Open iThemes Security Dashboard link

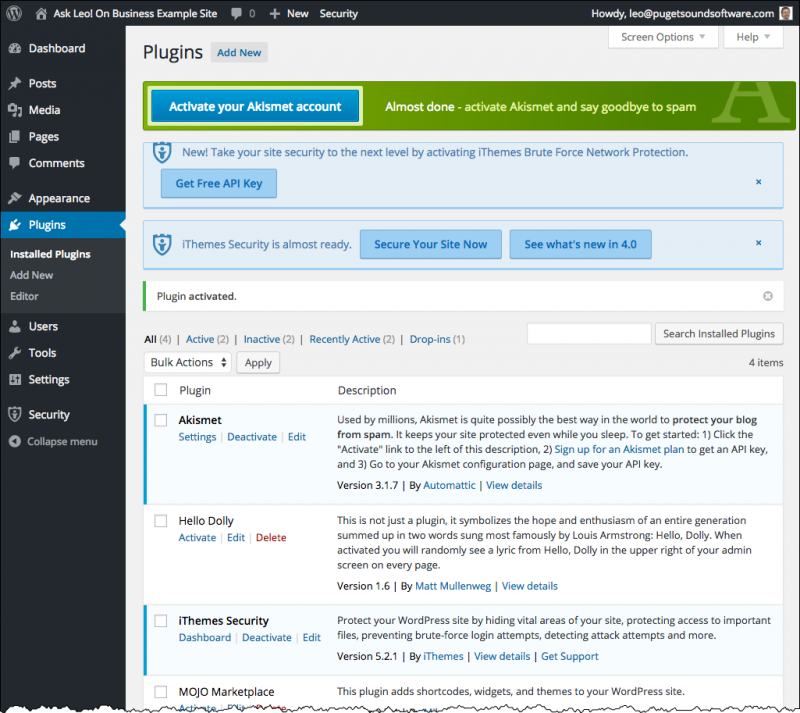(205, 637)
